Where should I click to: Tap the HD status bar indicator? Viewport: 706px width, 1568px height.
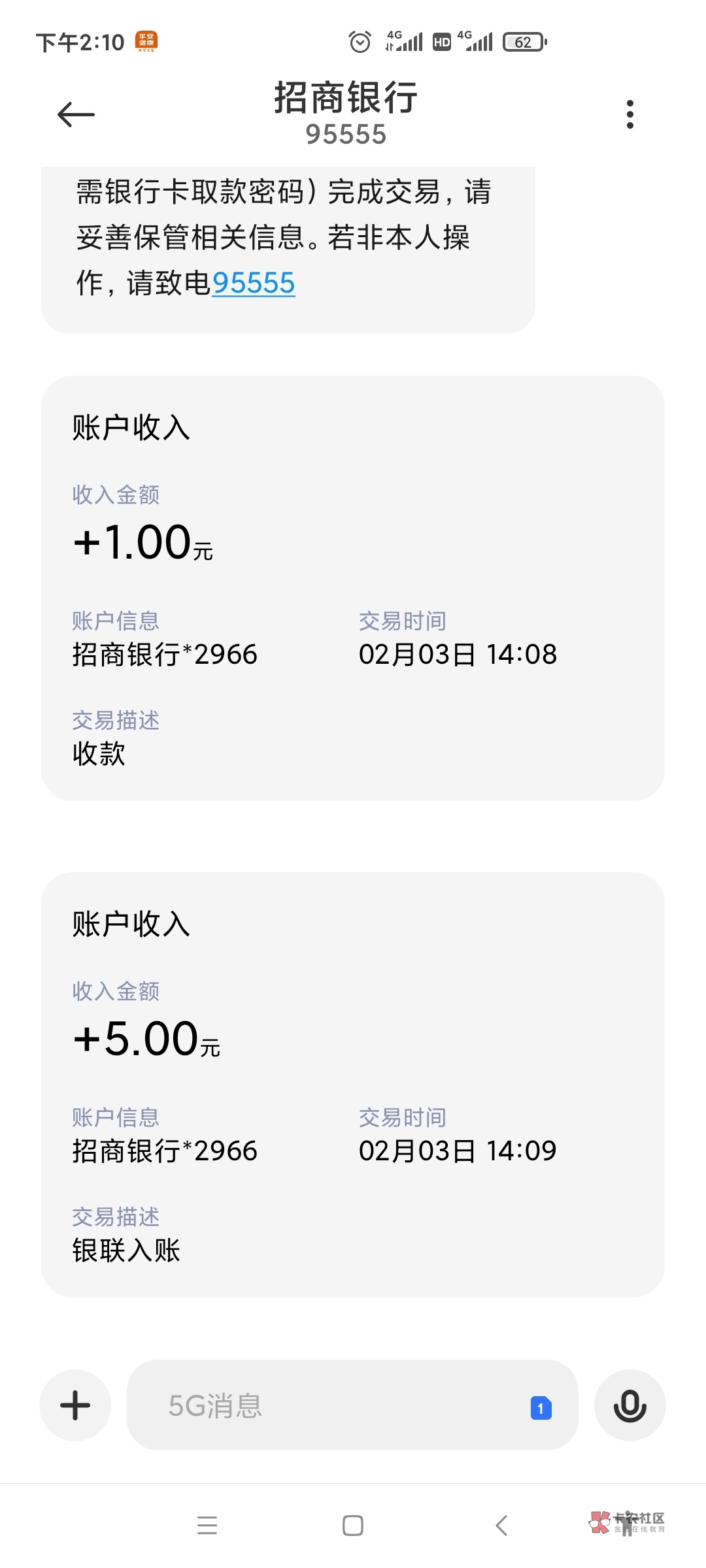tap(442, 42)
